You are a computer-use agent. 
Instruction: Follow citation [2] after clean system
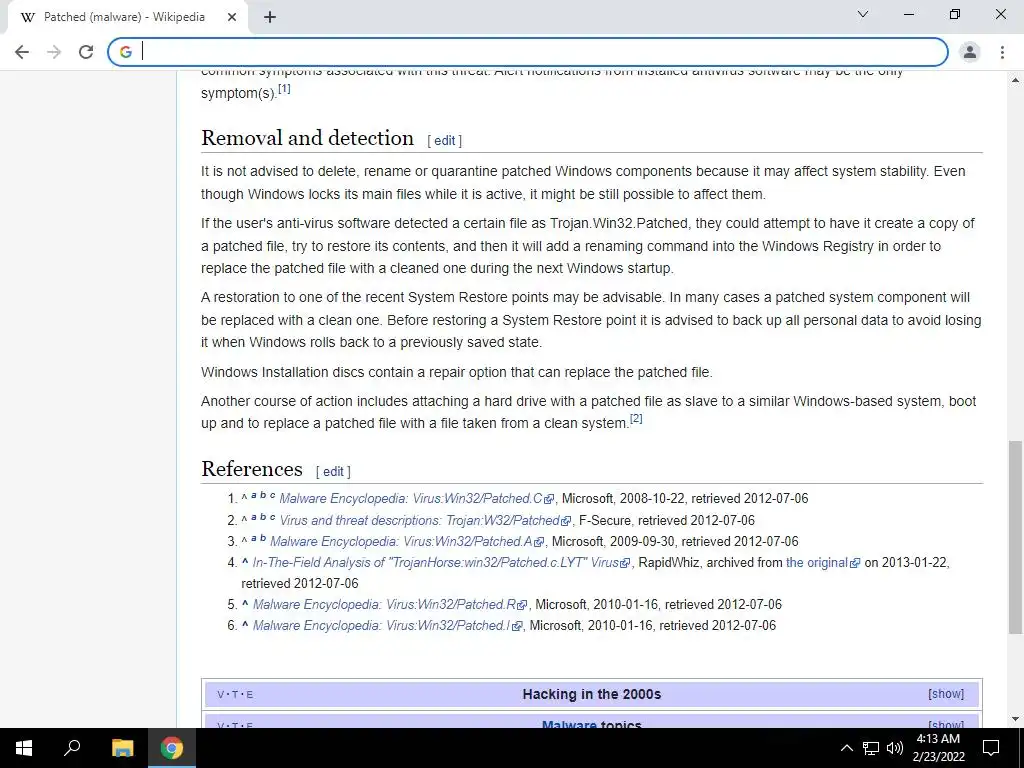636,419
